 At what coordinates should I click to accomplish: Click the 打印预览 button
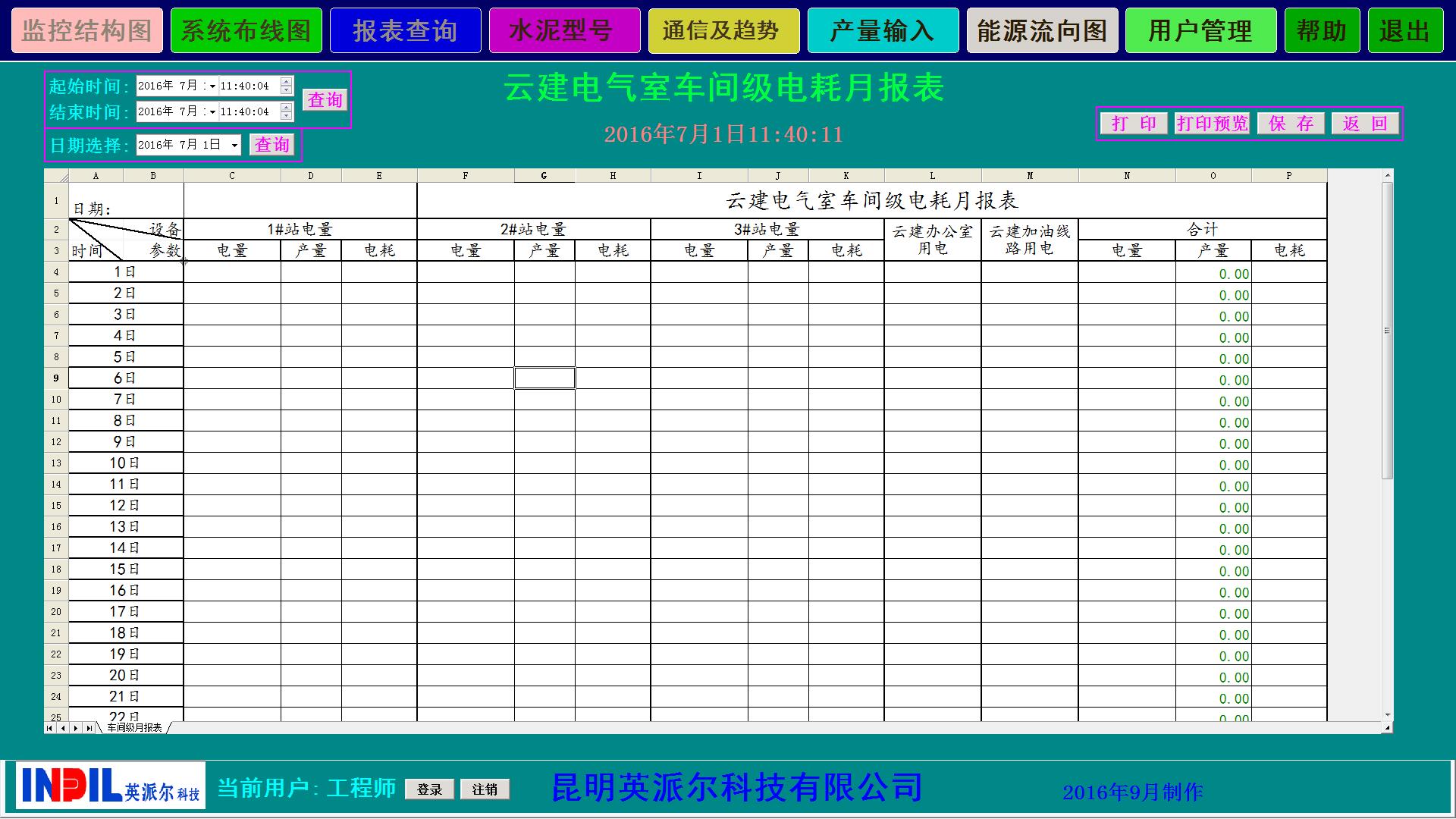click(1212, 124)
